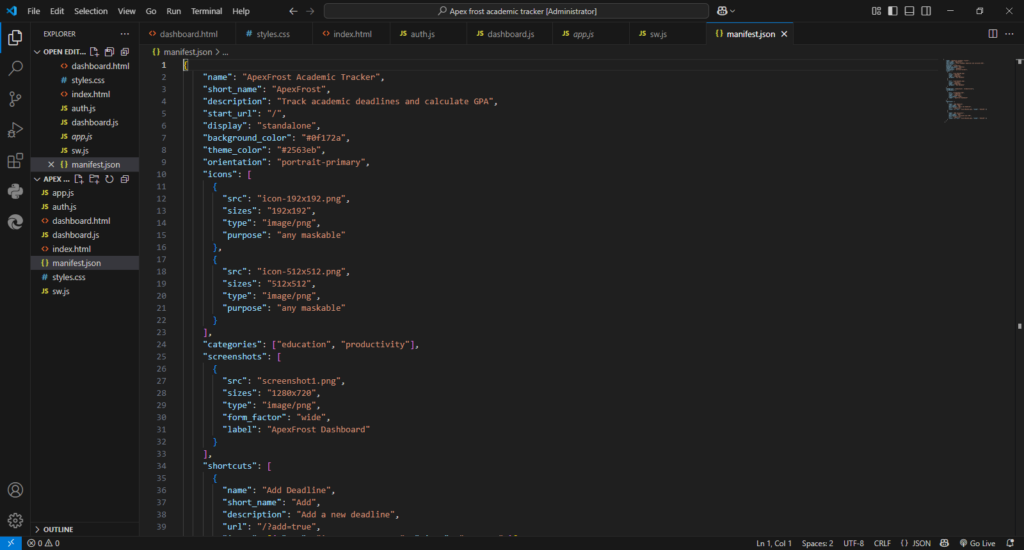This screenshot has width=1024, height=550.
Task: Open the Customize Layout icon
Action: pyautogui.click(x=876, y=11)
